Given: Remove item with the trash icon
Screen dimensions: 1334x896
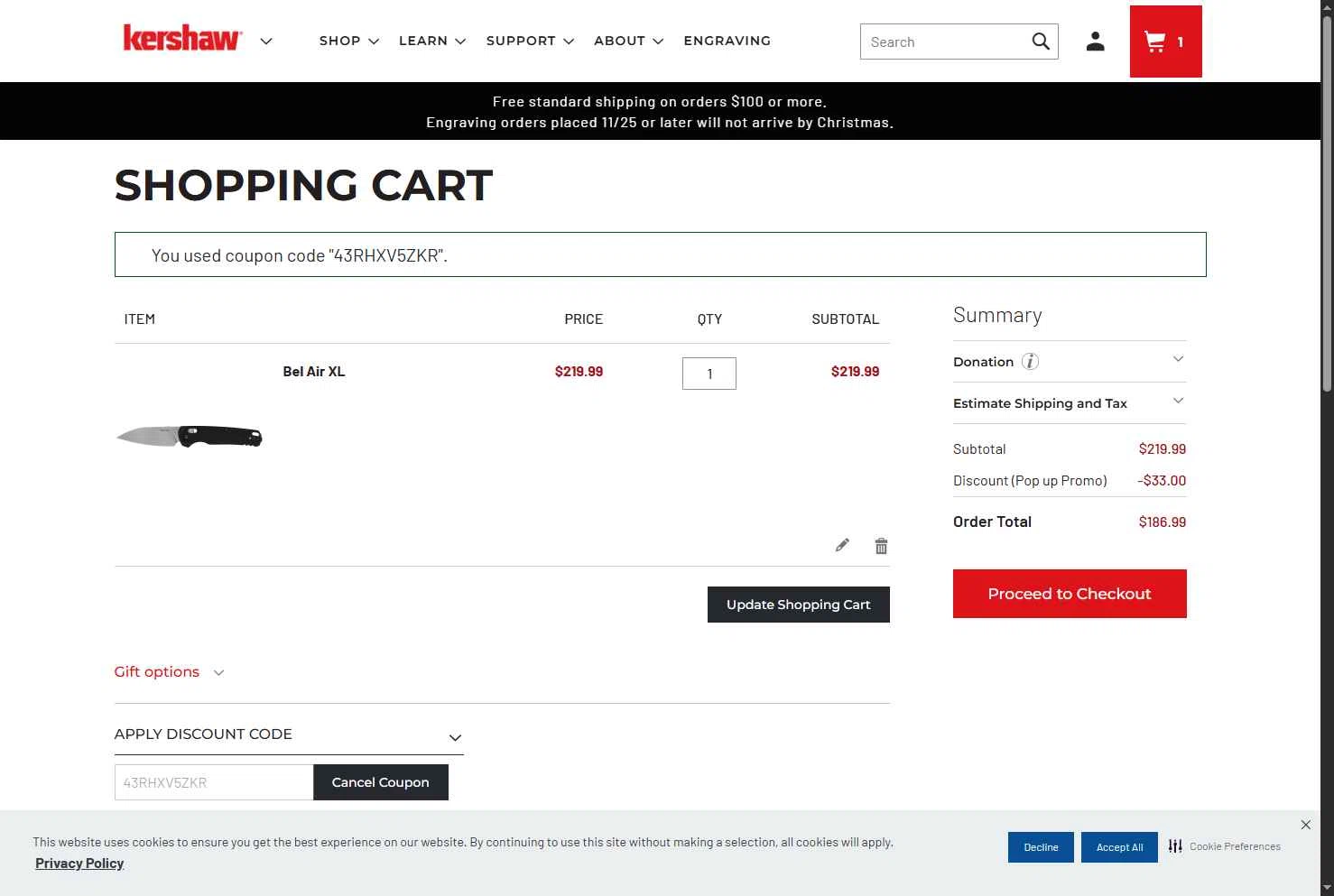Looking at the screenshot, I should pos(881,546).
